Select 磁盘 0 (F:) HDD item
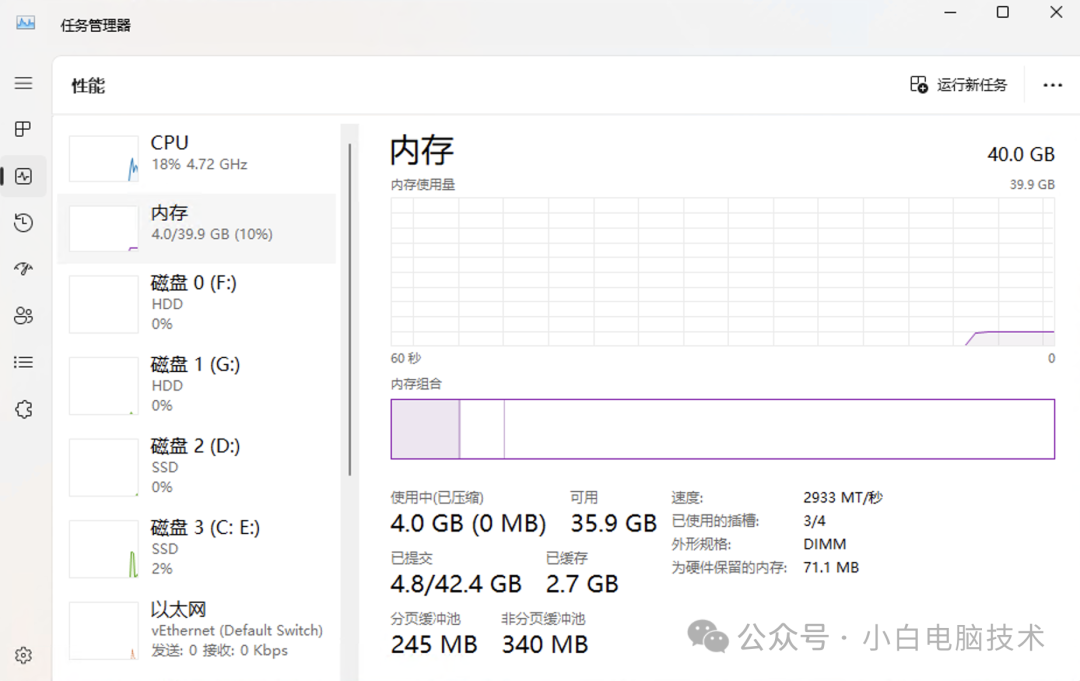The image size is (1080, 681). coord(197,303)
